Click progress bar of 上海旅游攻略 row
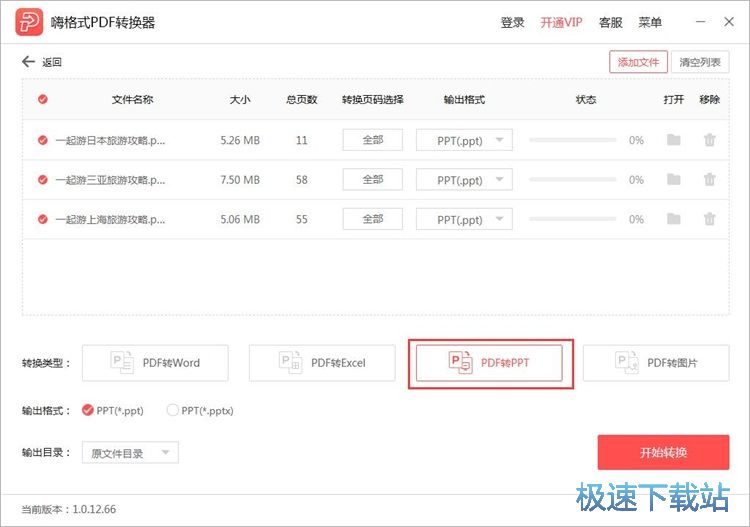This screenshot has width=750, height=527. 573,219
